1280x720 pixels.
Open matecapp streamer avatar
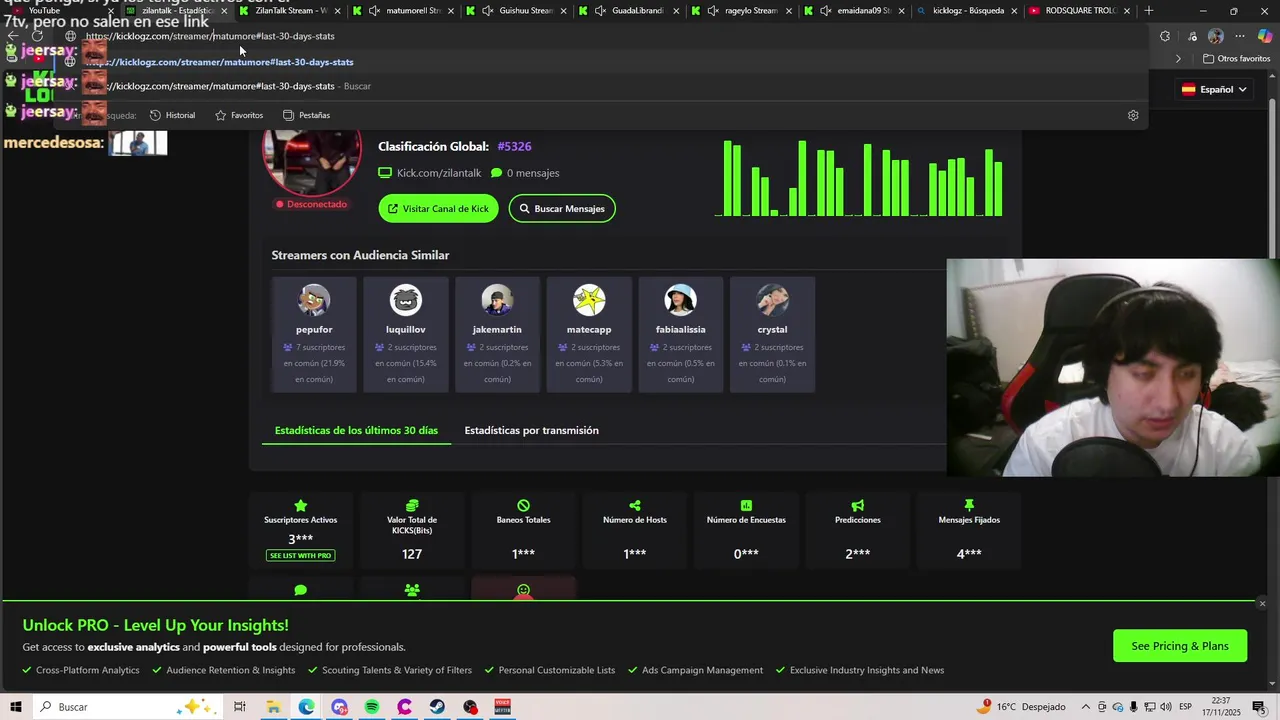589,300
